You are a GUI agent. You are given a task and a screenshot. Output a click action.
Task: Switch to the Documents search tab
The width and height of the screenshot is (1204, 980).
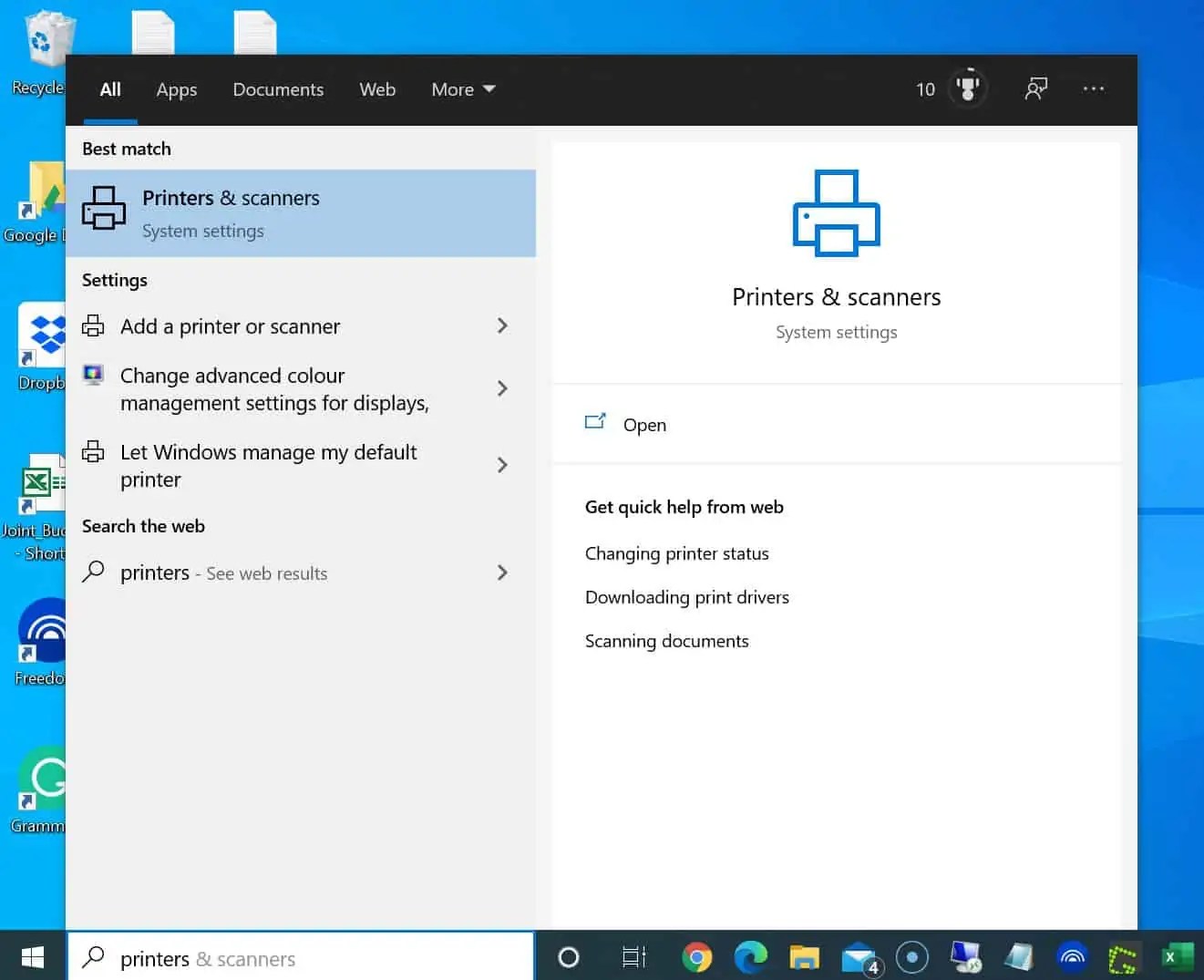[x=278, y=89]
